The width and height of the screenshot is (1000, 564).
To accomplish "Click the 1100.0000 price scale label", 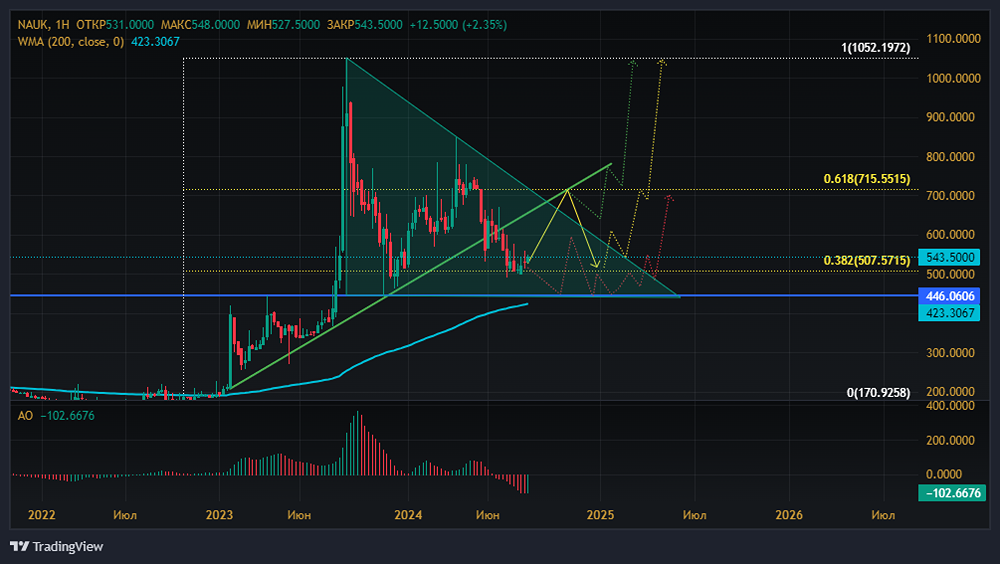I will point(953,39).
